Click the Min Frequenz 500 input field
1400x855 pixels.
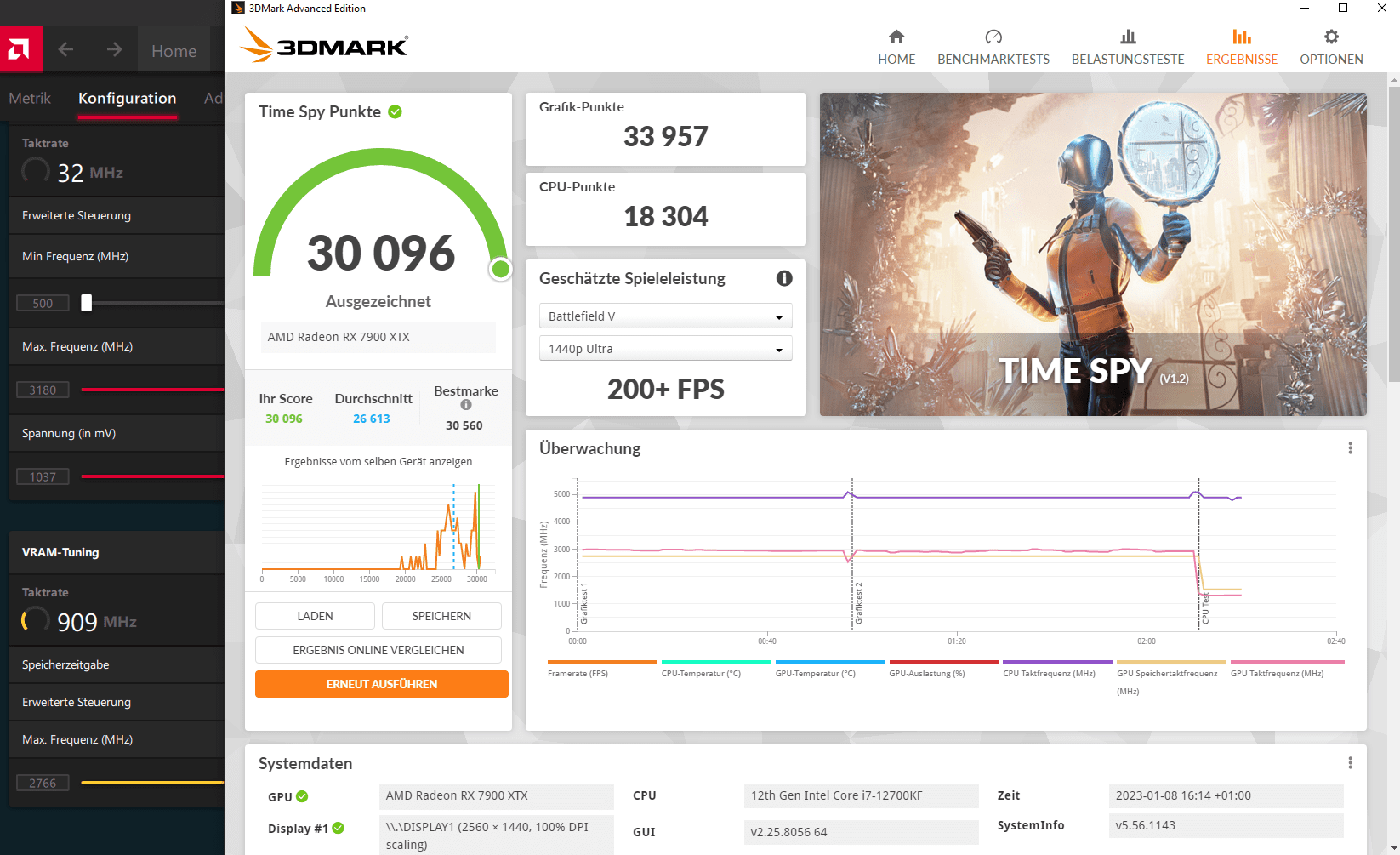(x=43, y=303)
